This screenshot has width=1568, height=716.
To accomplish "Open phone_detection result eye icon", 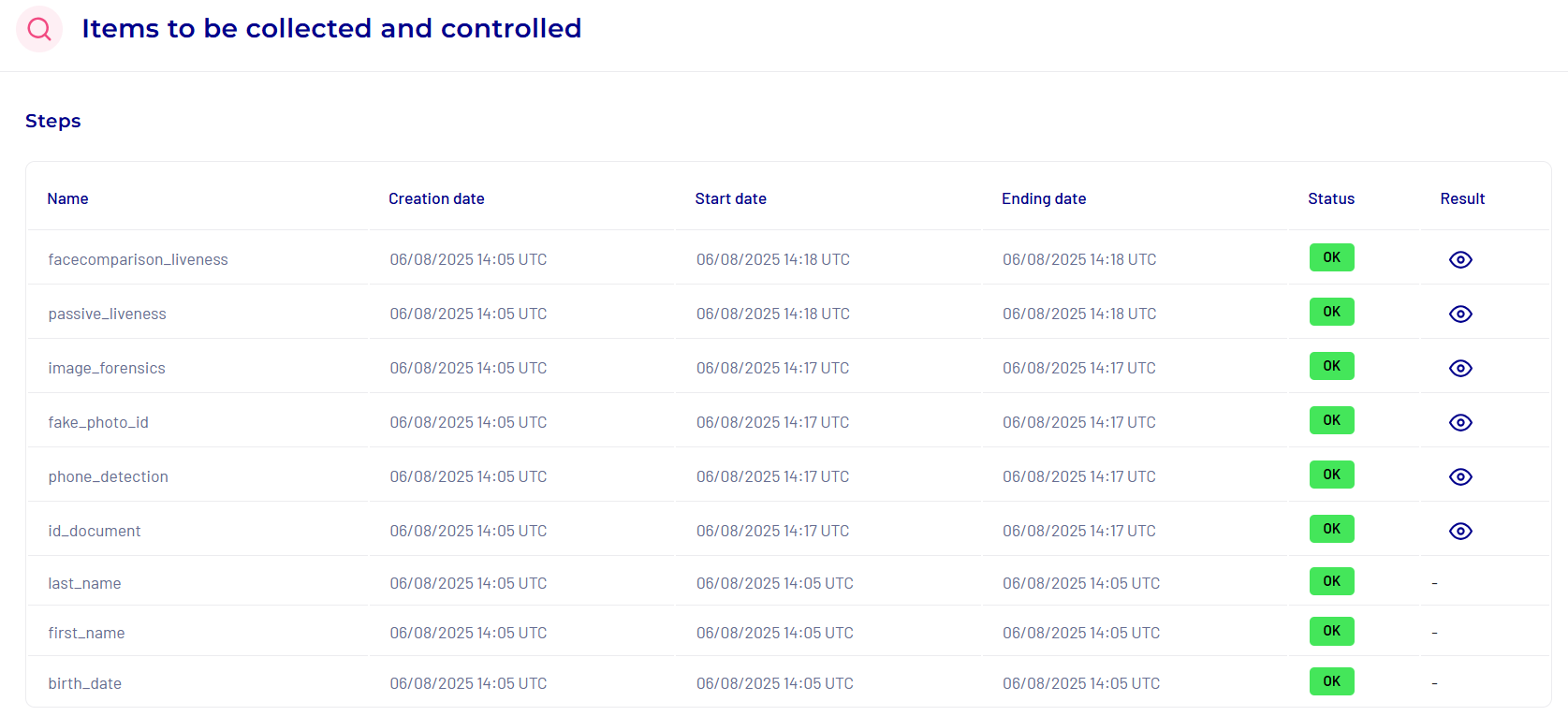I will (1460, 476).
